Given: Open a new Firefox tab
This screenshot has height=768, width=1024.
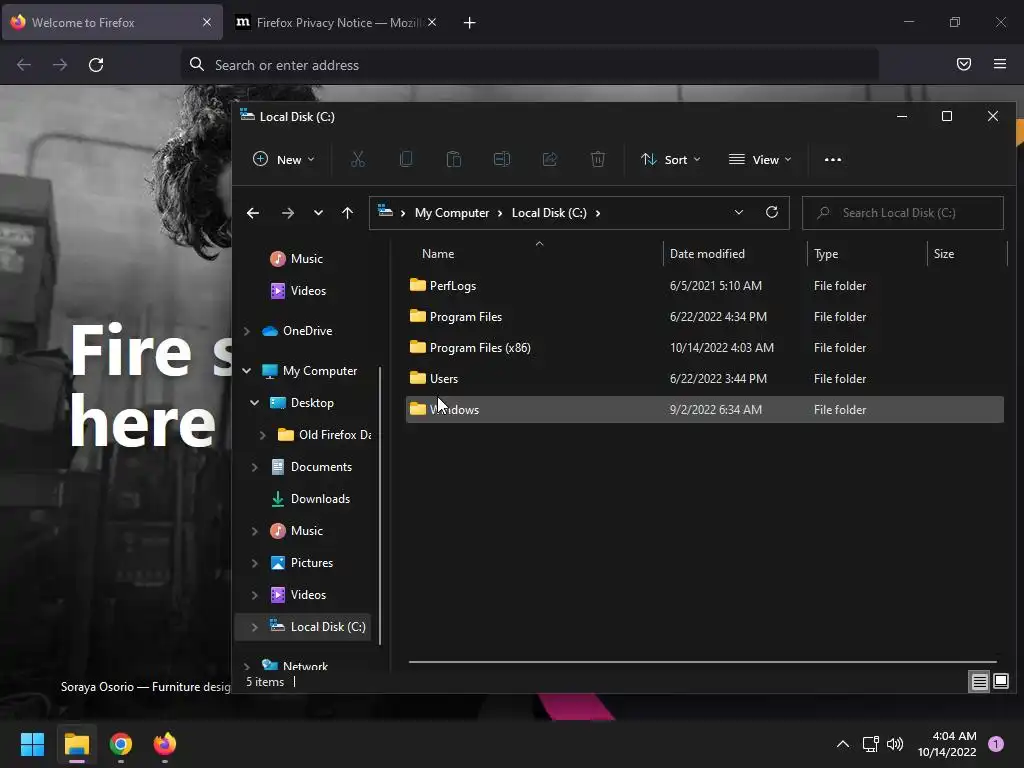Looking at the screenshot, I should click(x=469, y=23).
